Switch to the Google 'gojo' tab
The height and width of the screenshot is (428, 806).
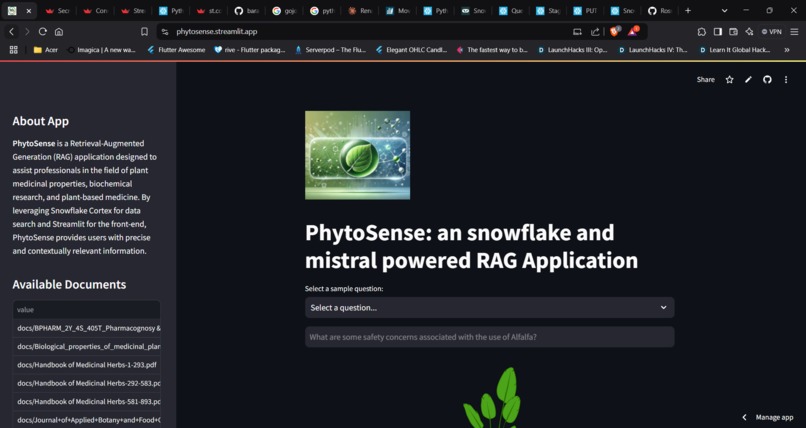click(x=284, y=11)
